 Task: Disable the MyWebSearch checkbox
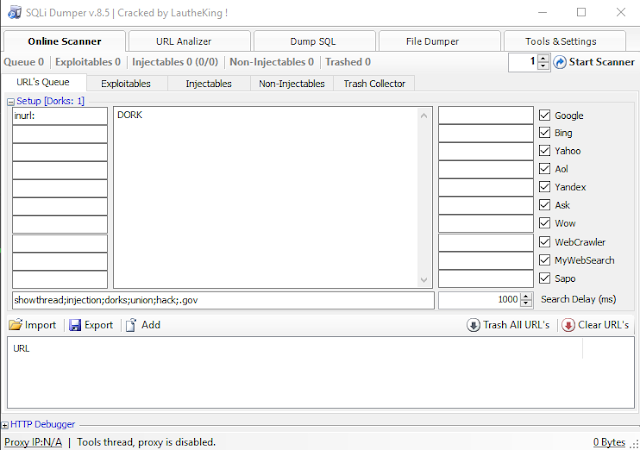[x=545, y=260]
